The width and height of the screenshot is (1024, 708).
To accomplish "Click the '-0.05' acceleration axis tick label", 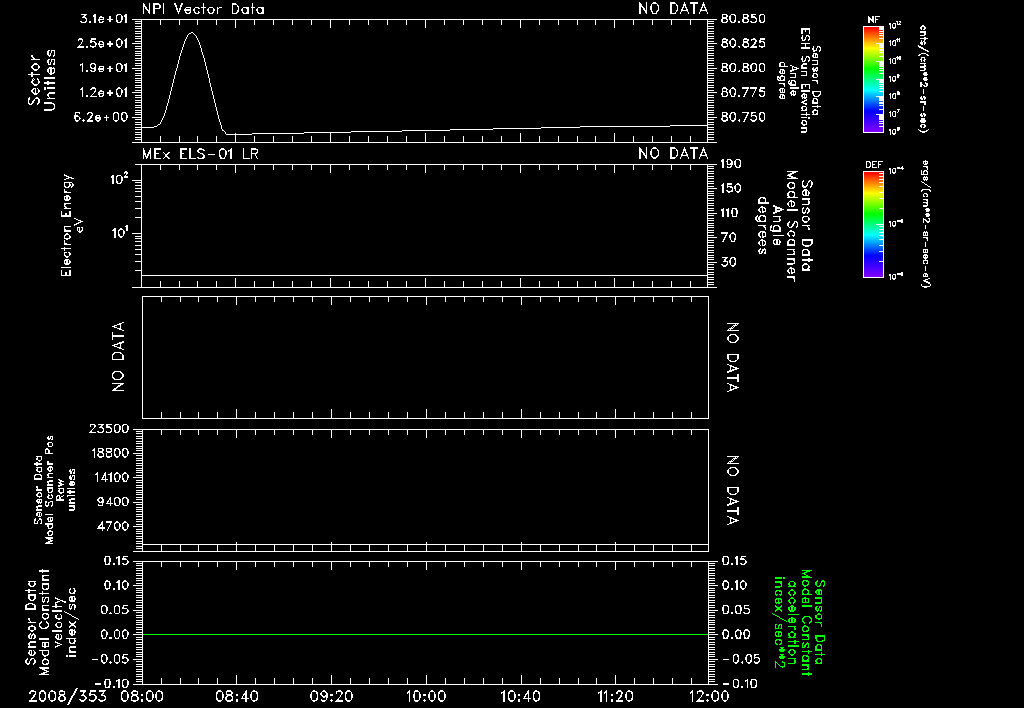I will [x=741, y=659].
